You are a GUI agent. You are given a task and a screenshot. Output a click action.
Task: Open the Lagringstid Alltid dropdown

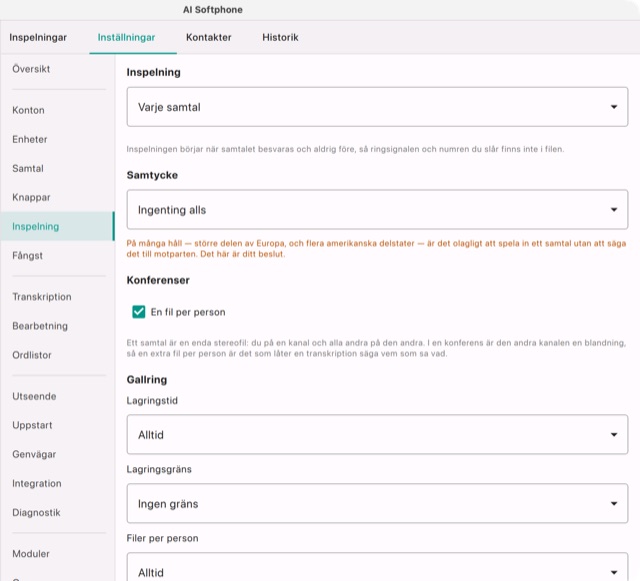pos(377,434)
